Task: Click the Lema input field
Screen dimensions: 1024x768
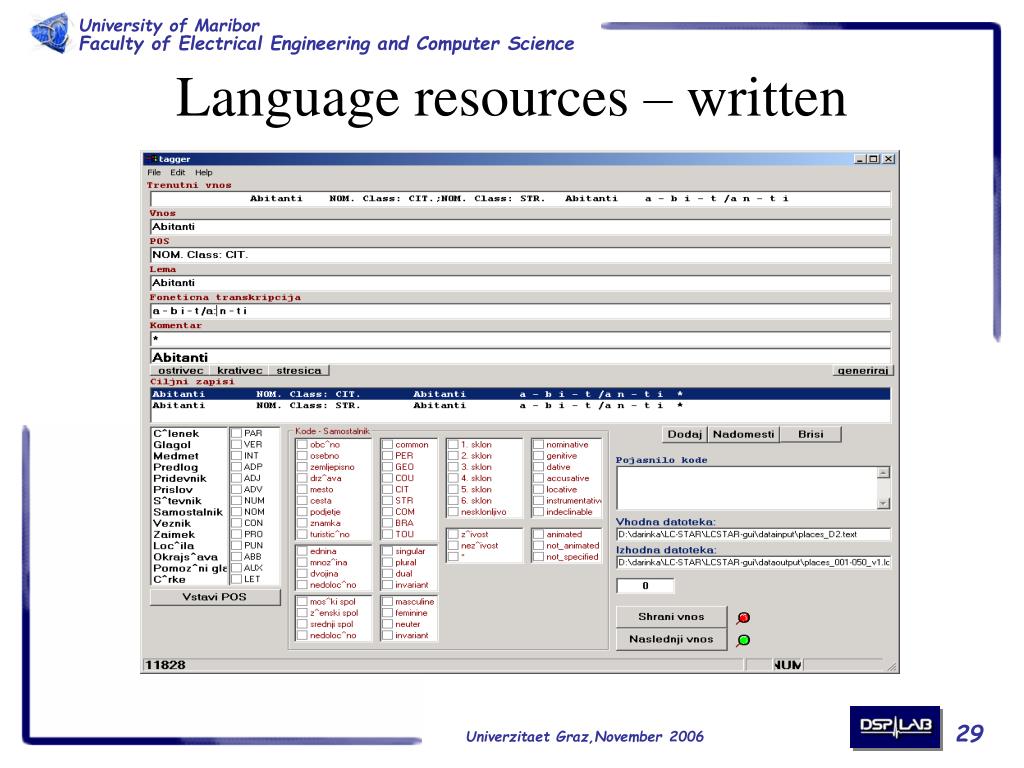Action: tap(520, 283)
